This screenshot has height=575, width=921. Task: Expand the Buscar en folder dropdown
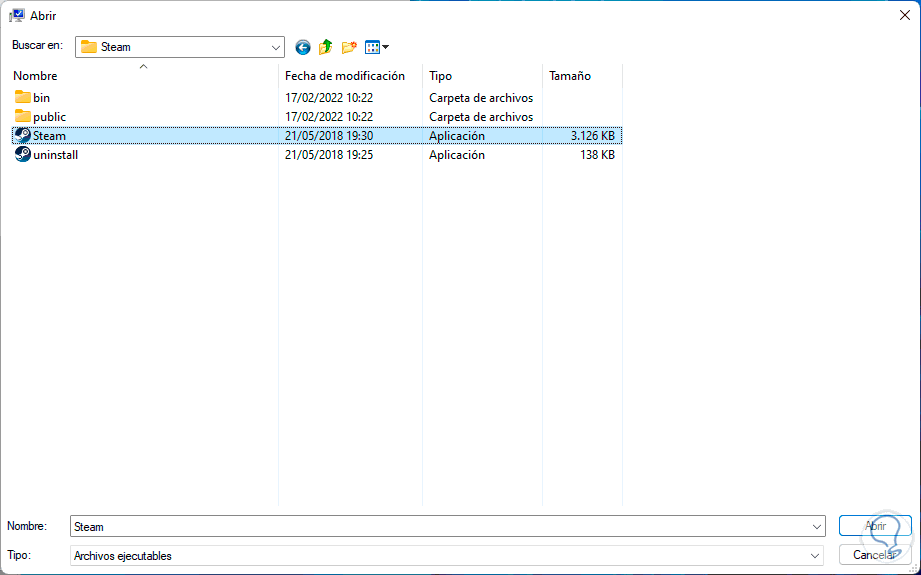(275, 47)
